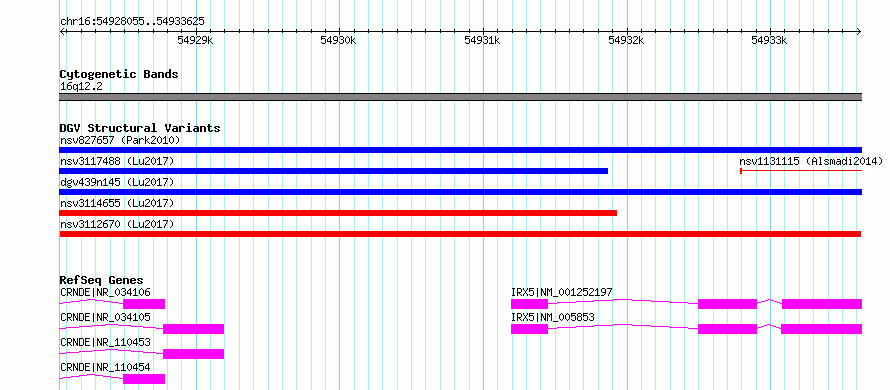Click the Cytogenetic Bands track title
The height and width of the screenshot is (390, 890).
[119, 74]
